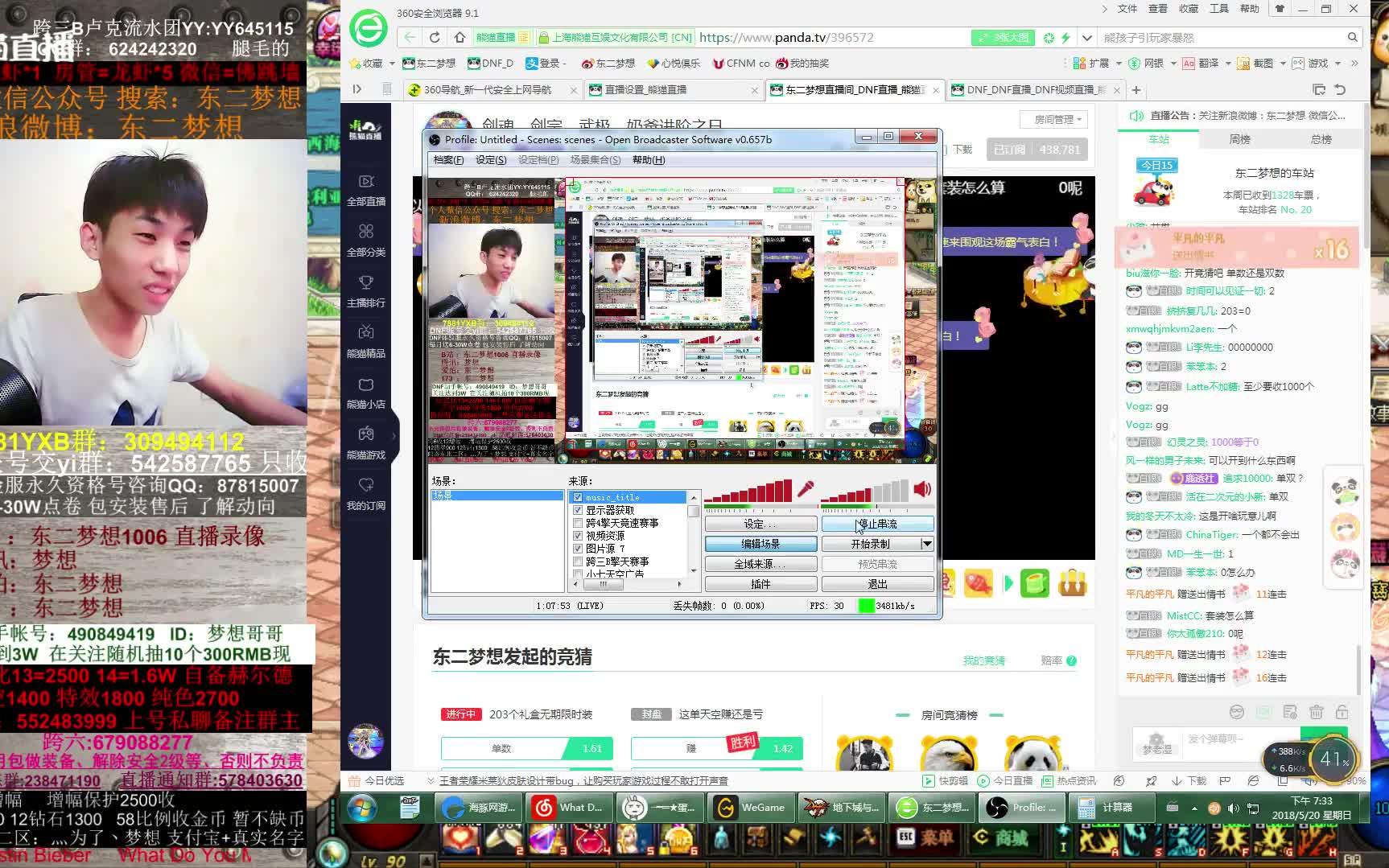Open the OBS 帮助(H) menu
This screenshot has height=868, width=1389.
point(649,159)
